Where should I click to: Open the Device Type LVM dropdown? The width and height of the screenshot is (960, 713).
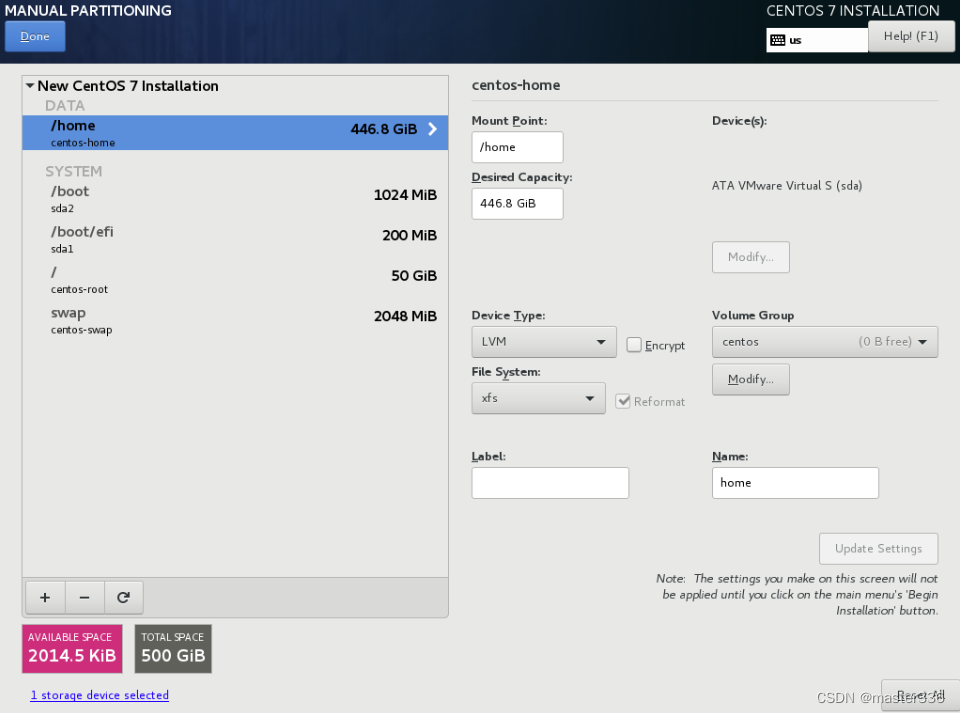pos(544,342)
